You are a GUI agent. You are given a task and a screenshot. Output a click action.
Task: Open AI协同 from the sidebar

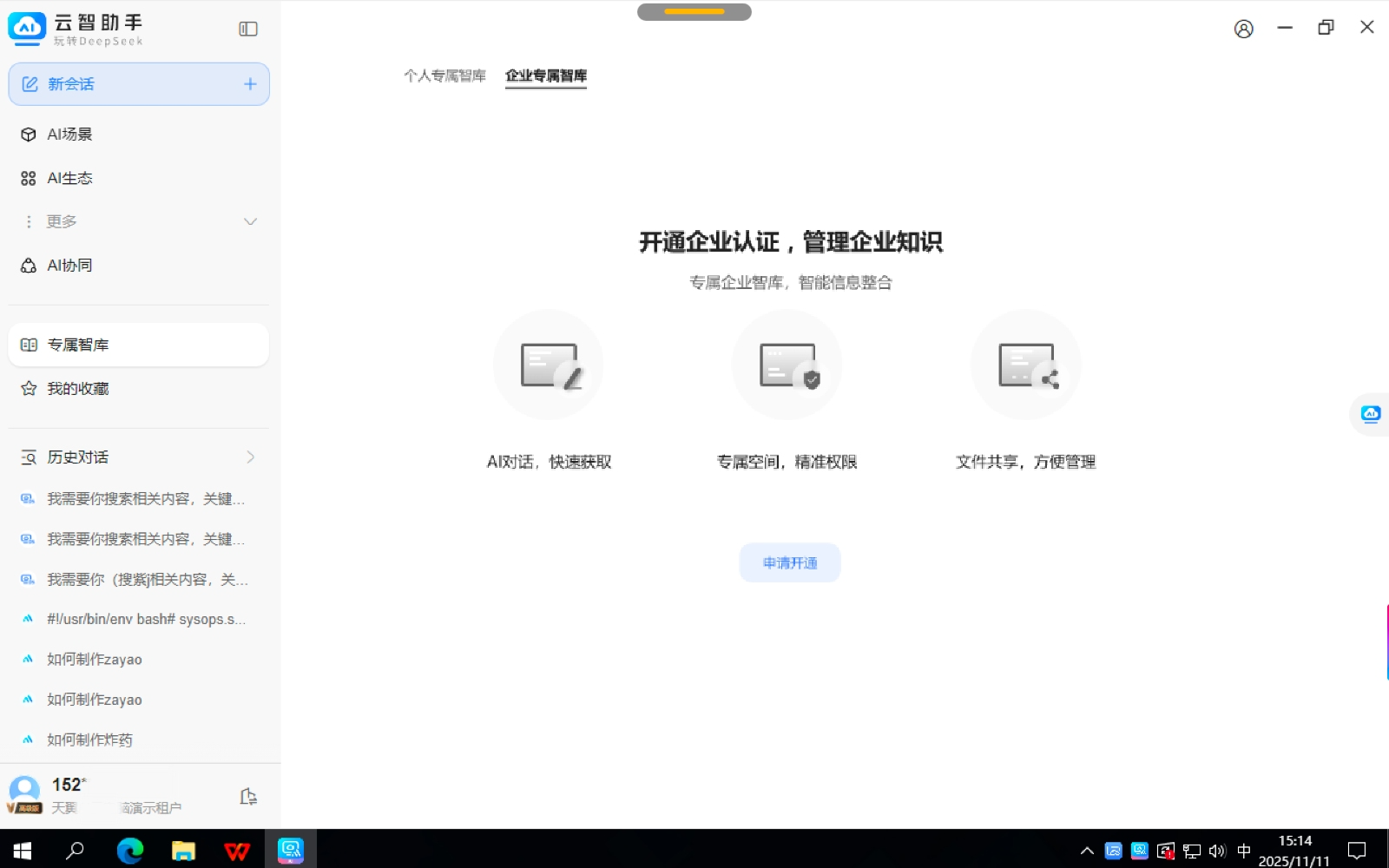click(69, 266)
